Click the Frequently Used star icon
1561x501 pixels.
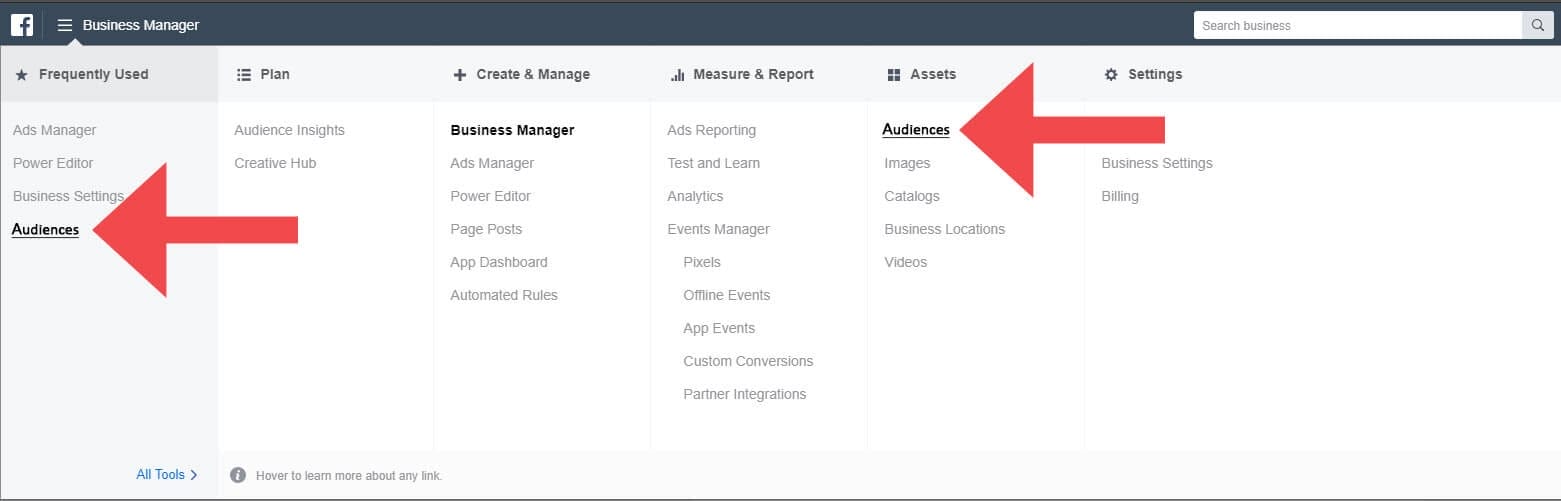pyautogui.click(x=22, y=75)
